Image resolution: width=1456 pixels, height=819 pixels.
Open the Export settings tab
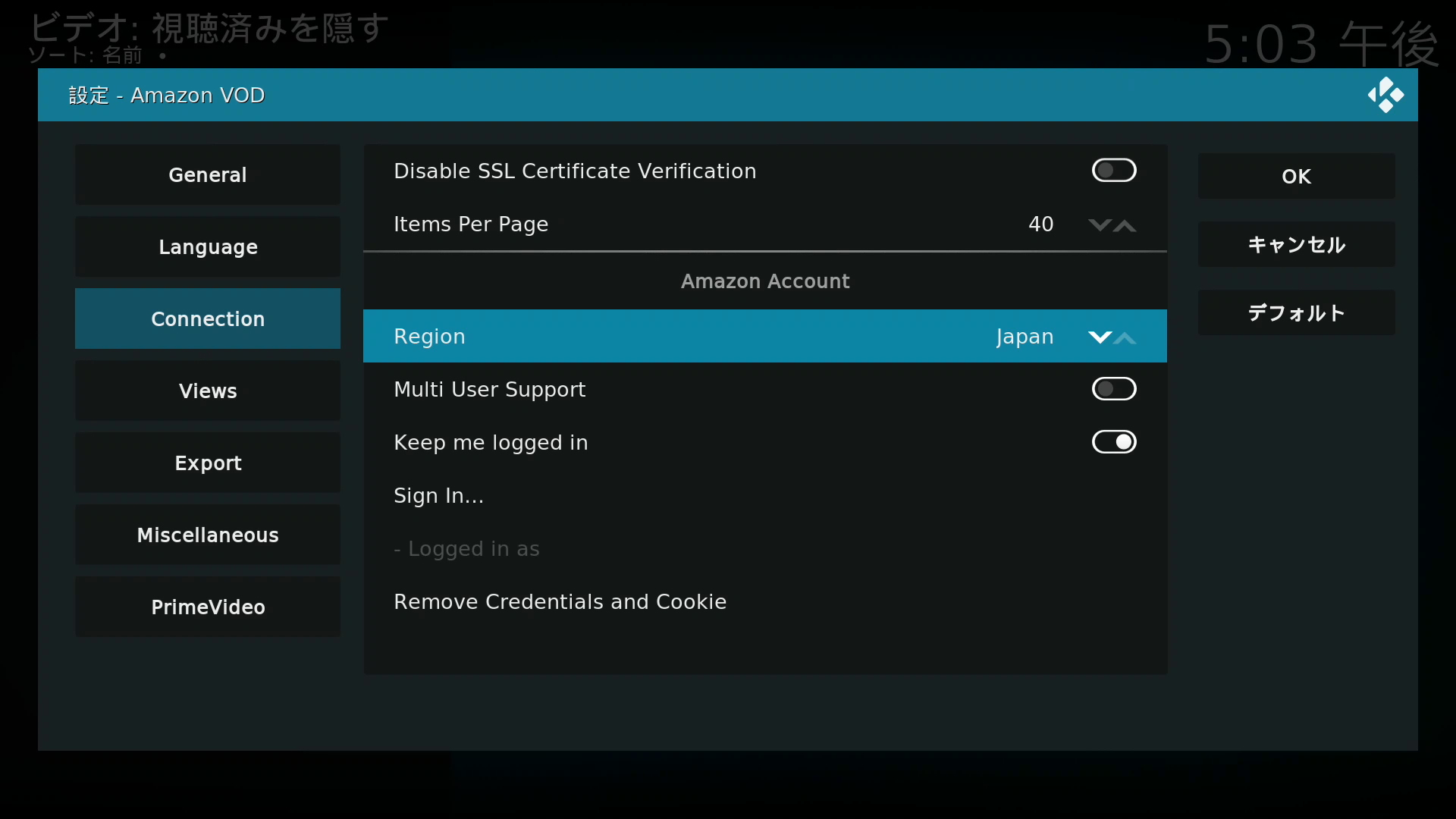coord(208,463)
